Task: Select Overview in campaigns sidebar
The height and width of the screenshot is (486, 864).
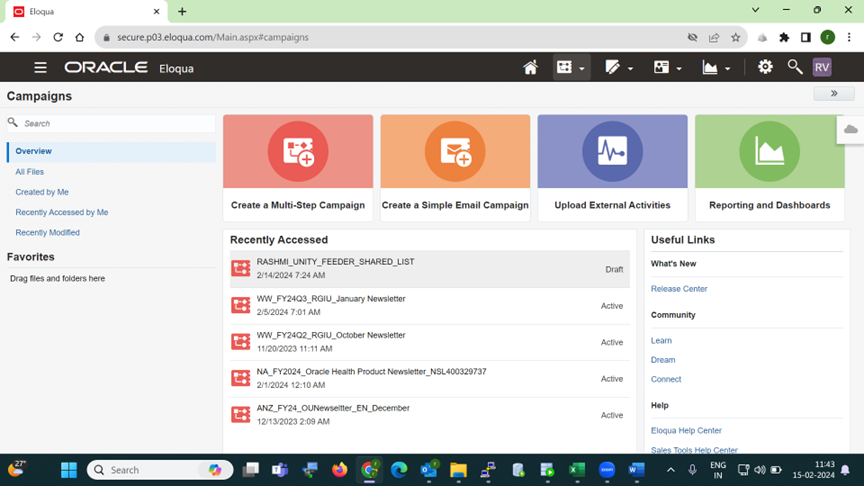Action: coord(112,151)
